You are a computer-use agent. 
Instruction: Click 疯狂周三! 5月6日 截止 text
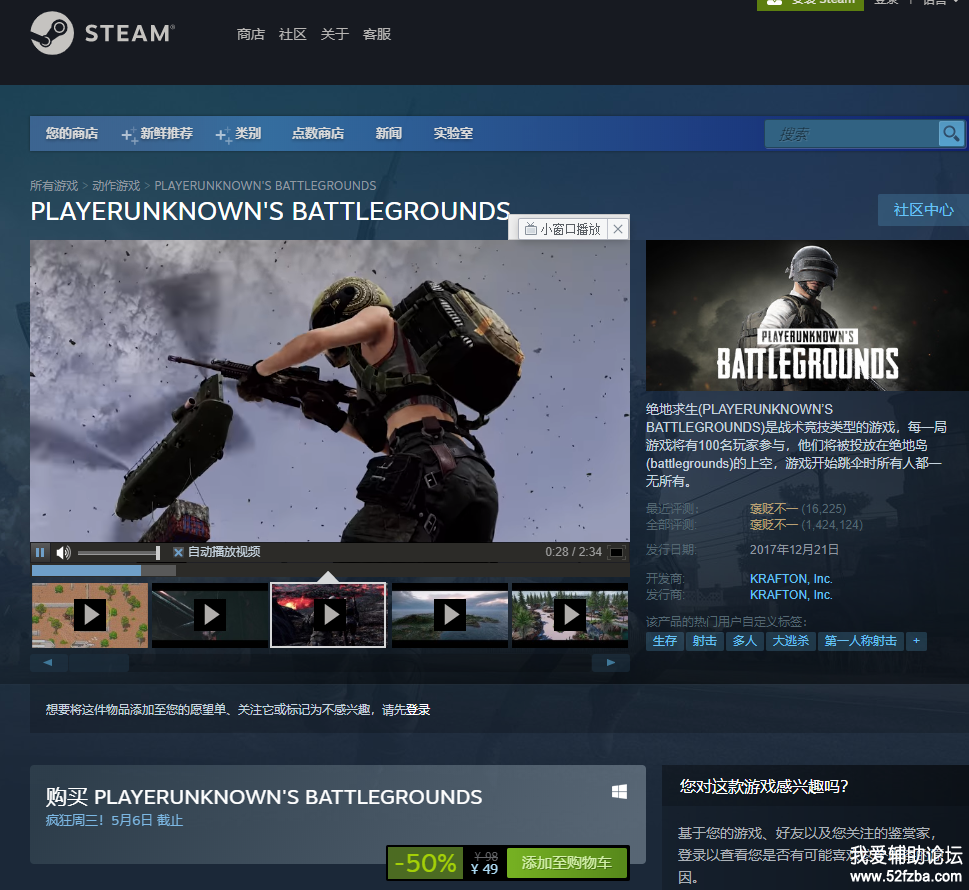114,820
